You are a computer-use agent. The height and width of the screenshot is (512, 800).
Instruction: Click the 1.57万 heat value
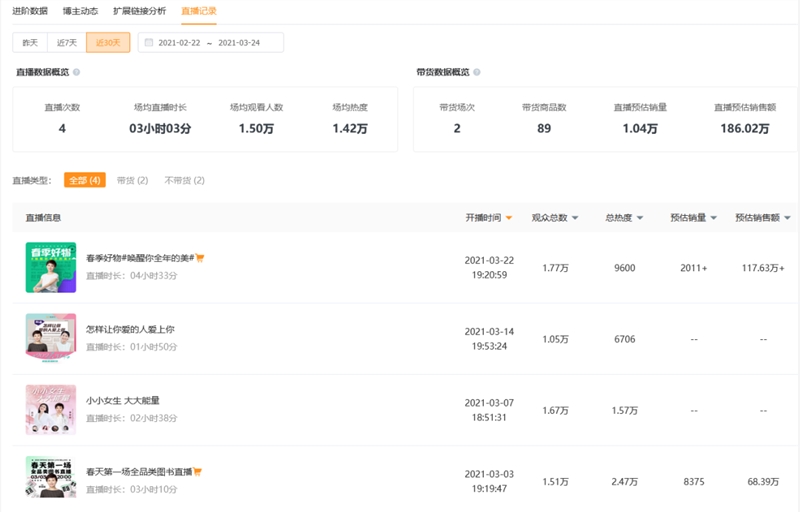click(624, 411)
